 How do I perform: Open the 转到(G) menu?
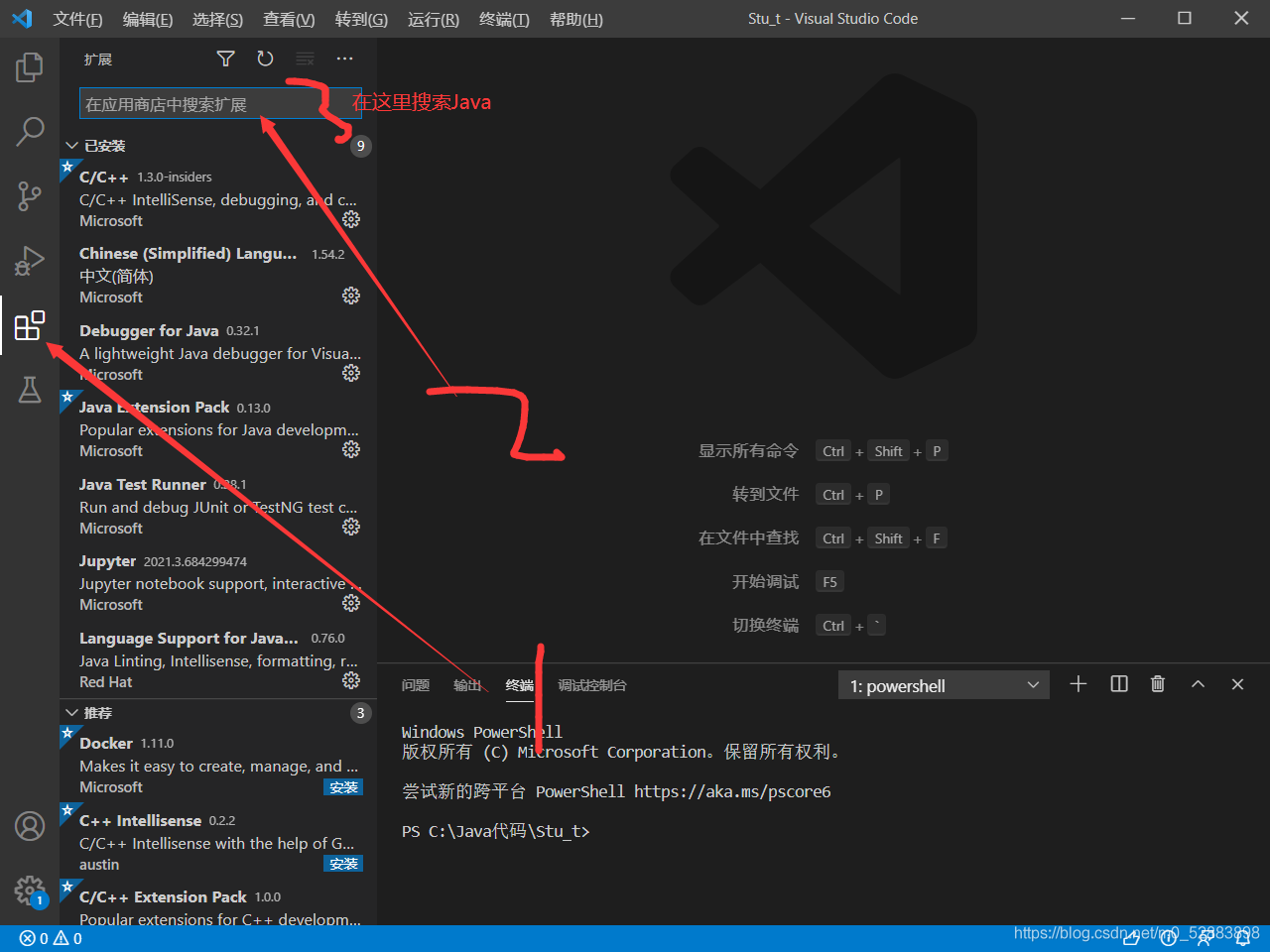point(361,19)
